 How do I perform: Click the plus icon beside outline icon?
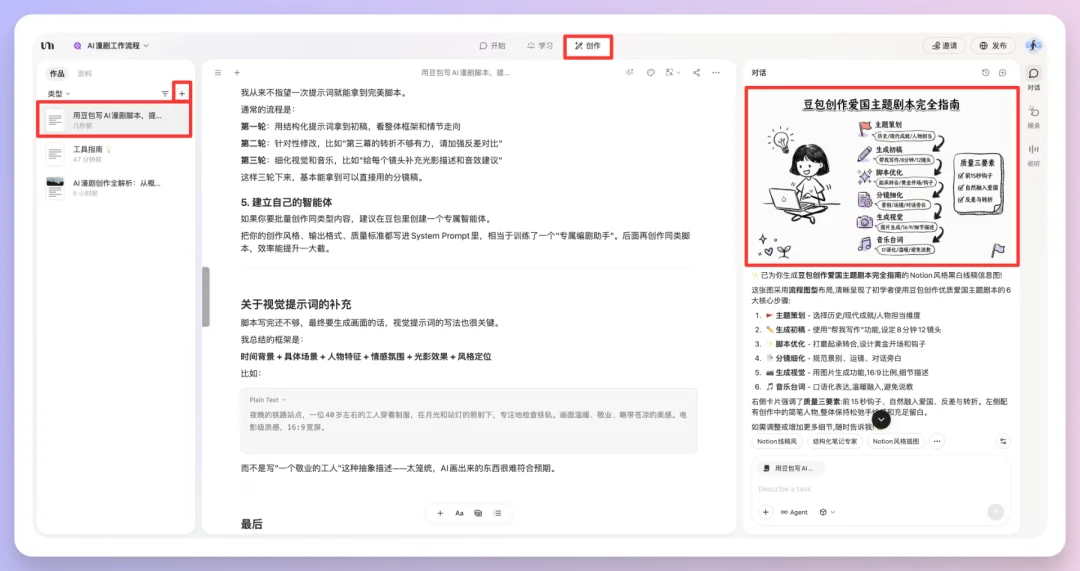237,72
